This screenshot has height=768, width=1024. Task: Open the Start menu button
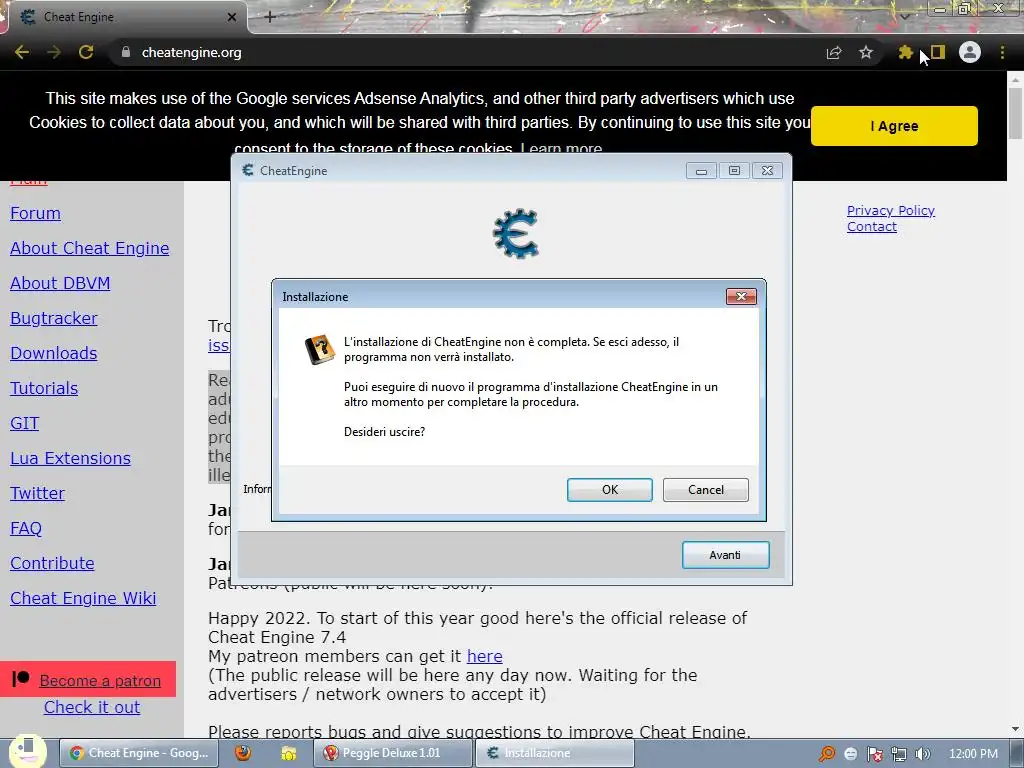coord(27,750)
